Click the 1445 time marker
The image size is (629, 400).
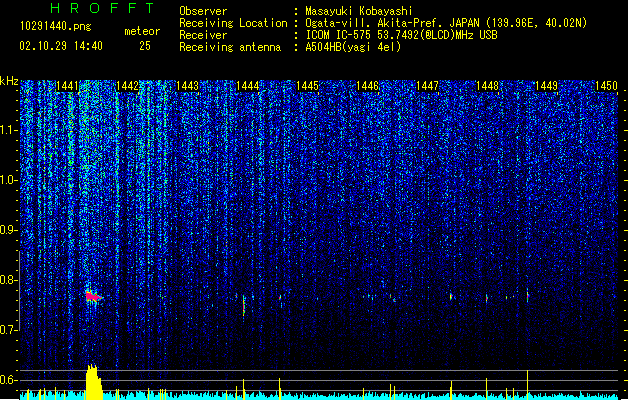(307, 86)
